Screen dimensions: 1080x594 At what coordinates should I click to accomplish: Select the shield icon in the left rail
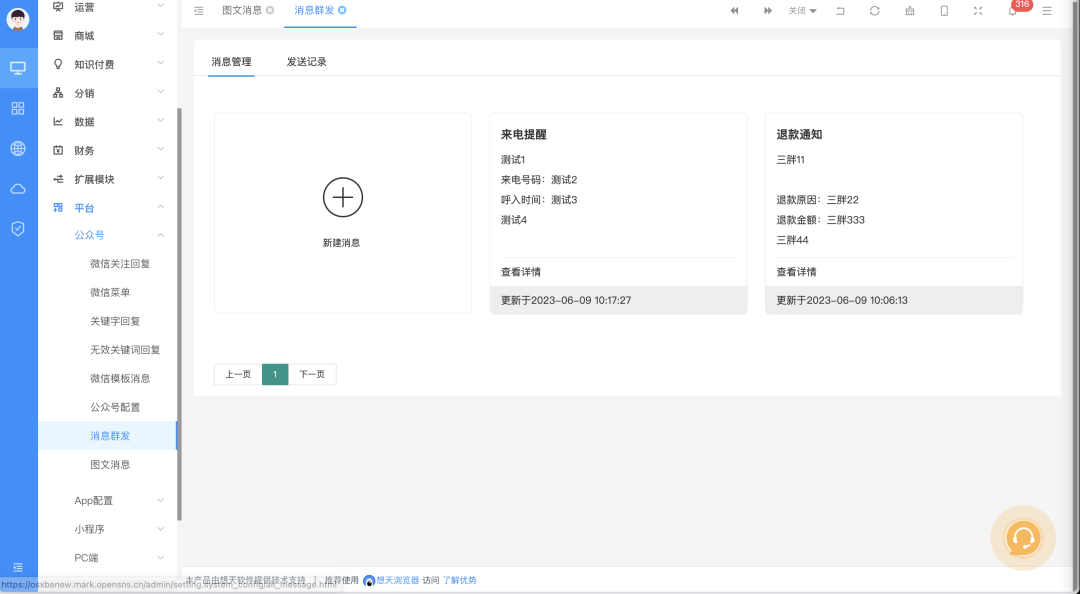coord(17,228)
